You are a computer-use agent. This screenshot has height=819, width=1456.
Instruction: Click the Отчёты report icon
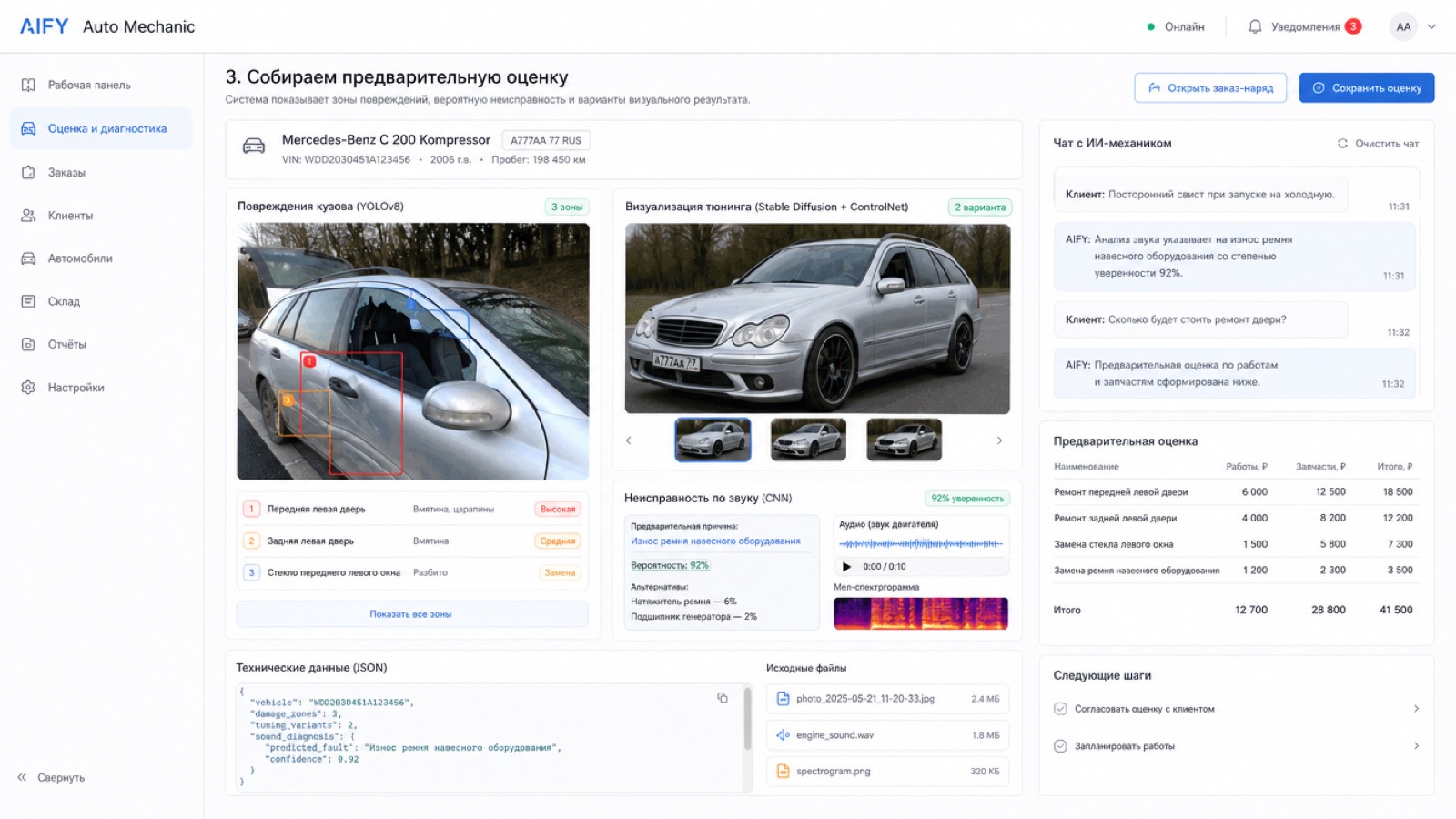28,344
